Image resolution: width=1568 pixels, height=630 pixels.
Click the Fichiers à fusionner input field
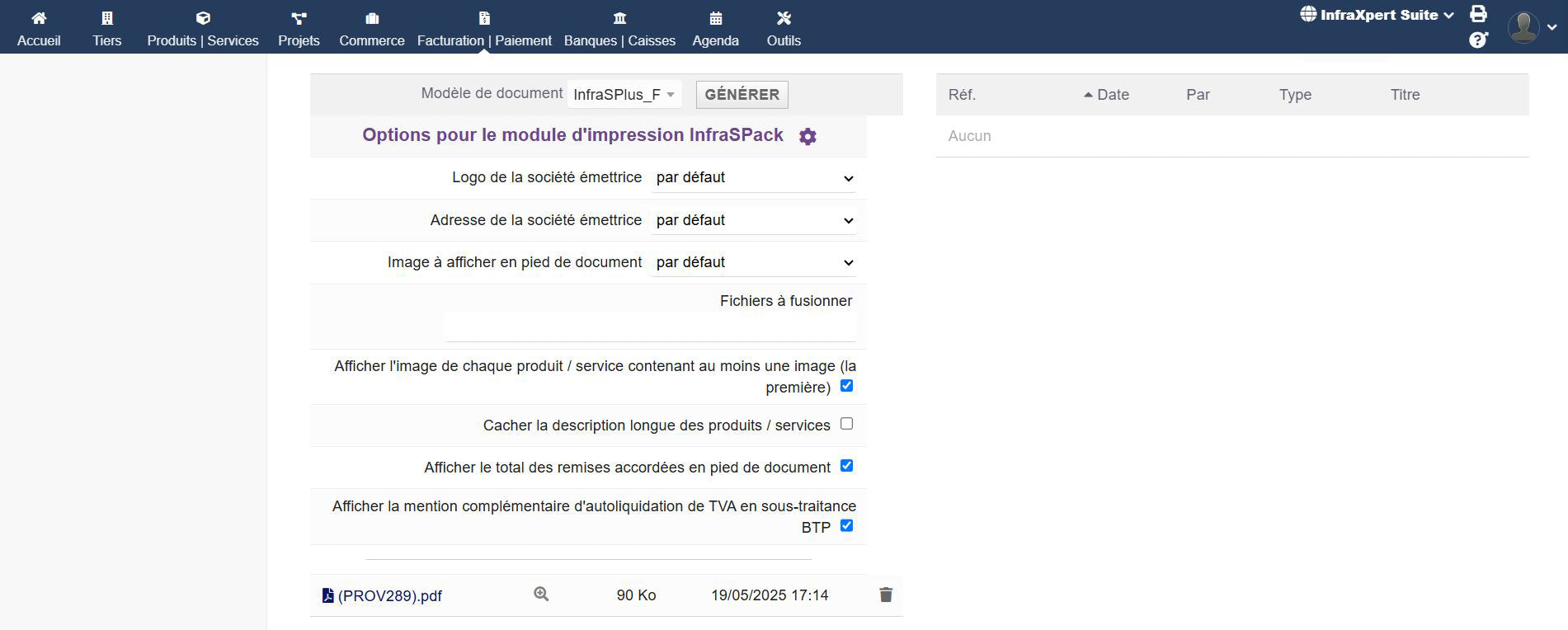(x=650, y=327)
